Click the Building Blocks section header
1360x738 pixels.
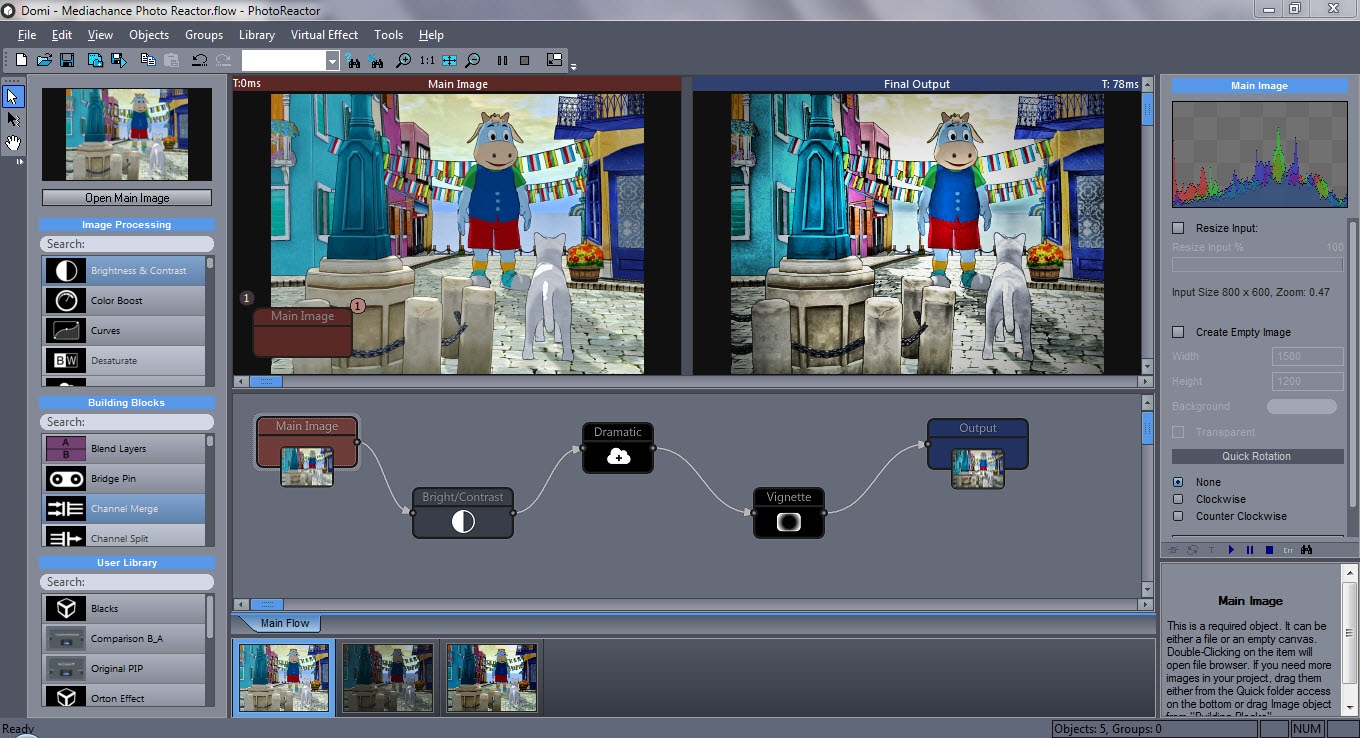(x=127, y=403)
